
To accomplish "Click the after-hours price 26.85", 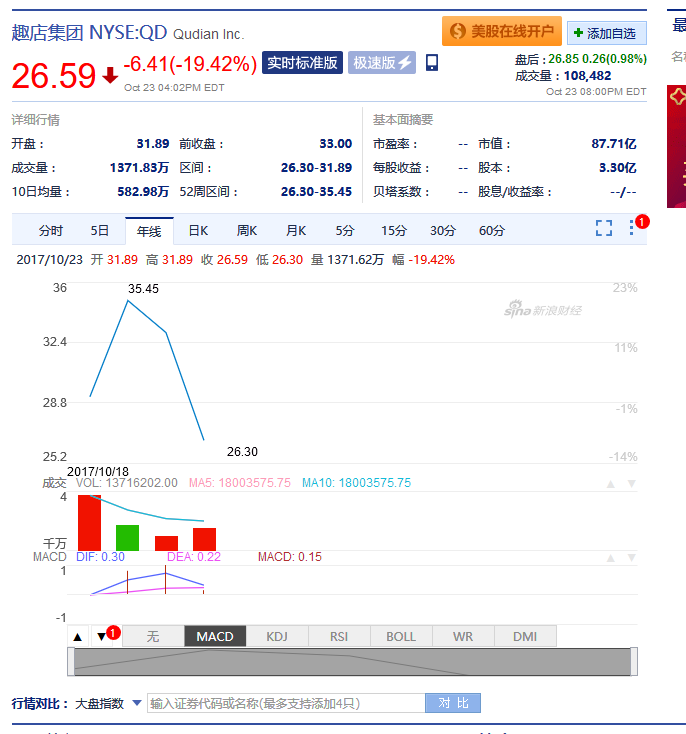I will point(563,59).
